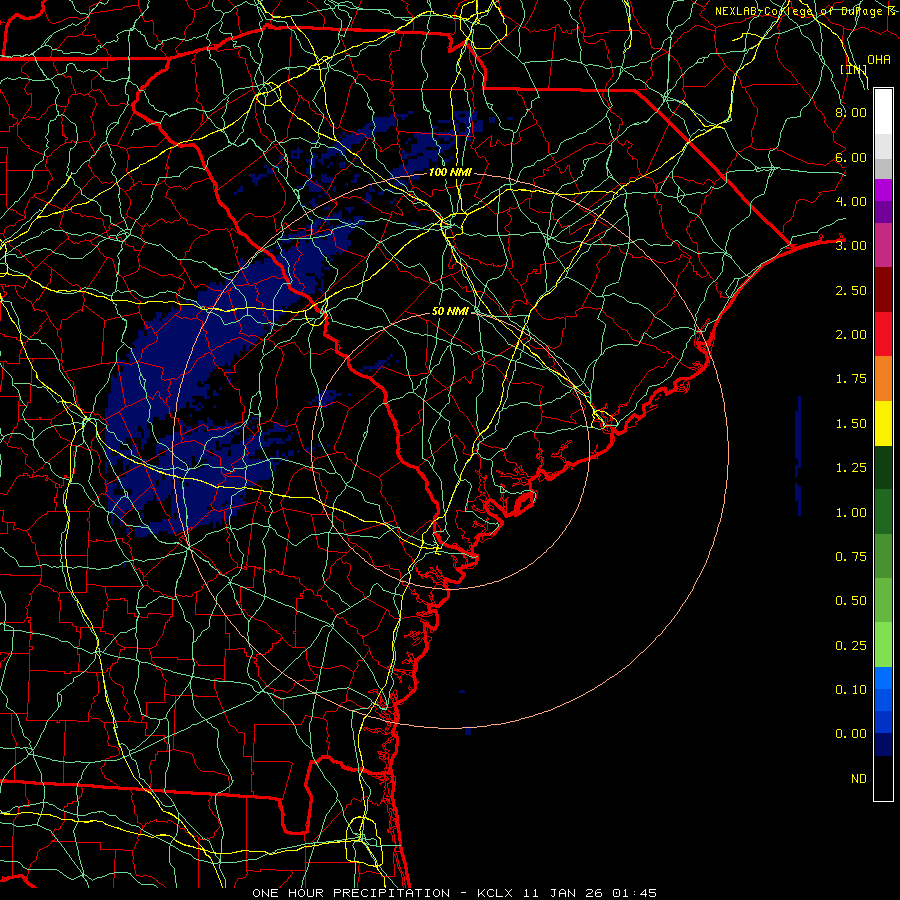Click the black ND legend swatch
This screenshot has height=900, width=900.
tap(883, 778)
